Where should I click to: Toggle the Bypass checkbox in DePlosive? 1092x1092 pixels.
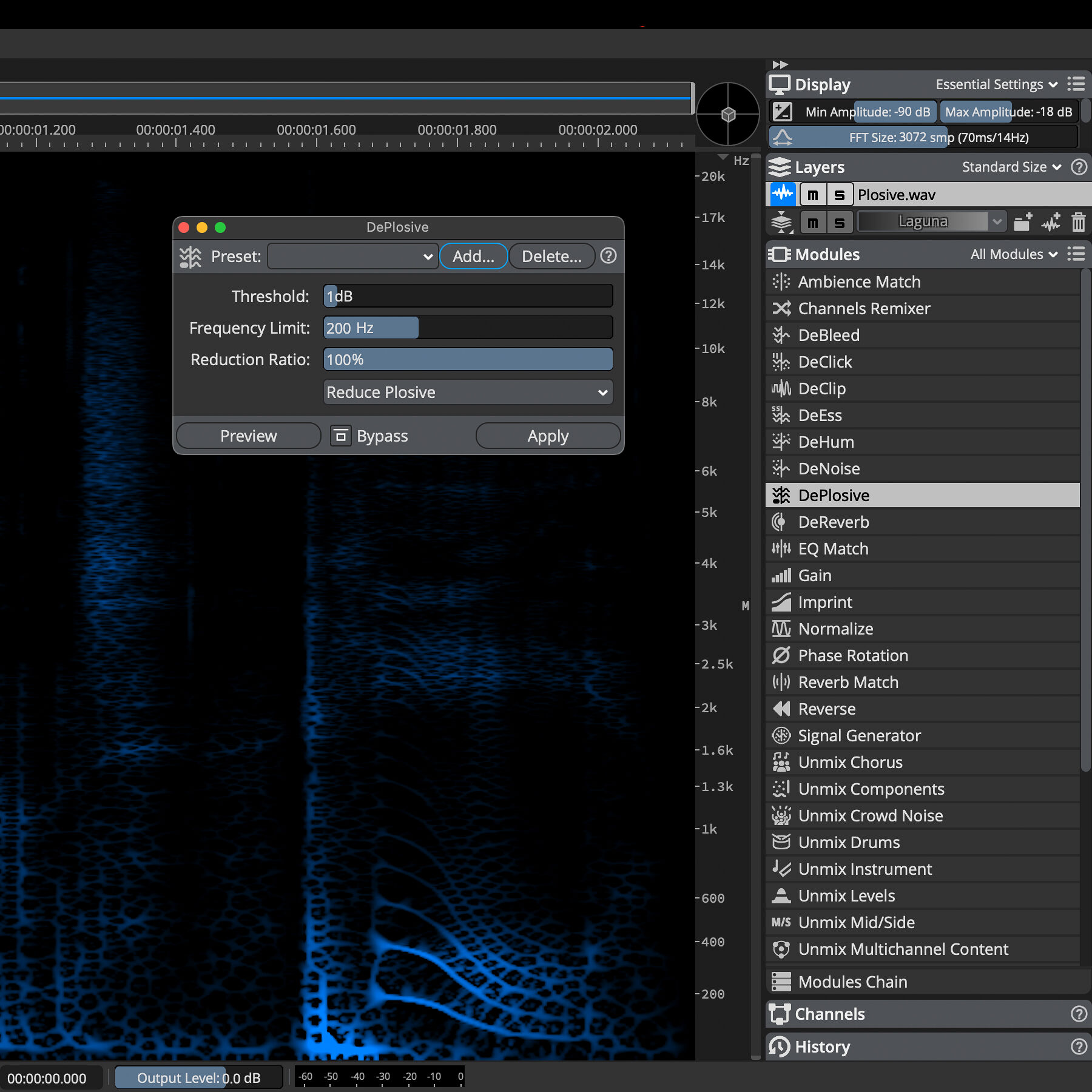point(340,436)
